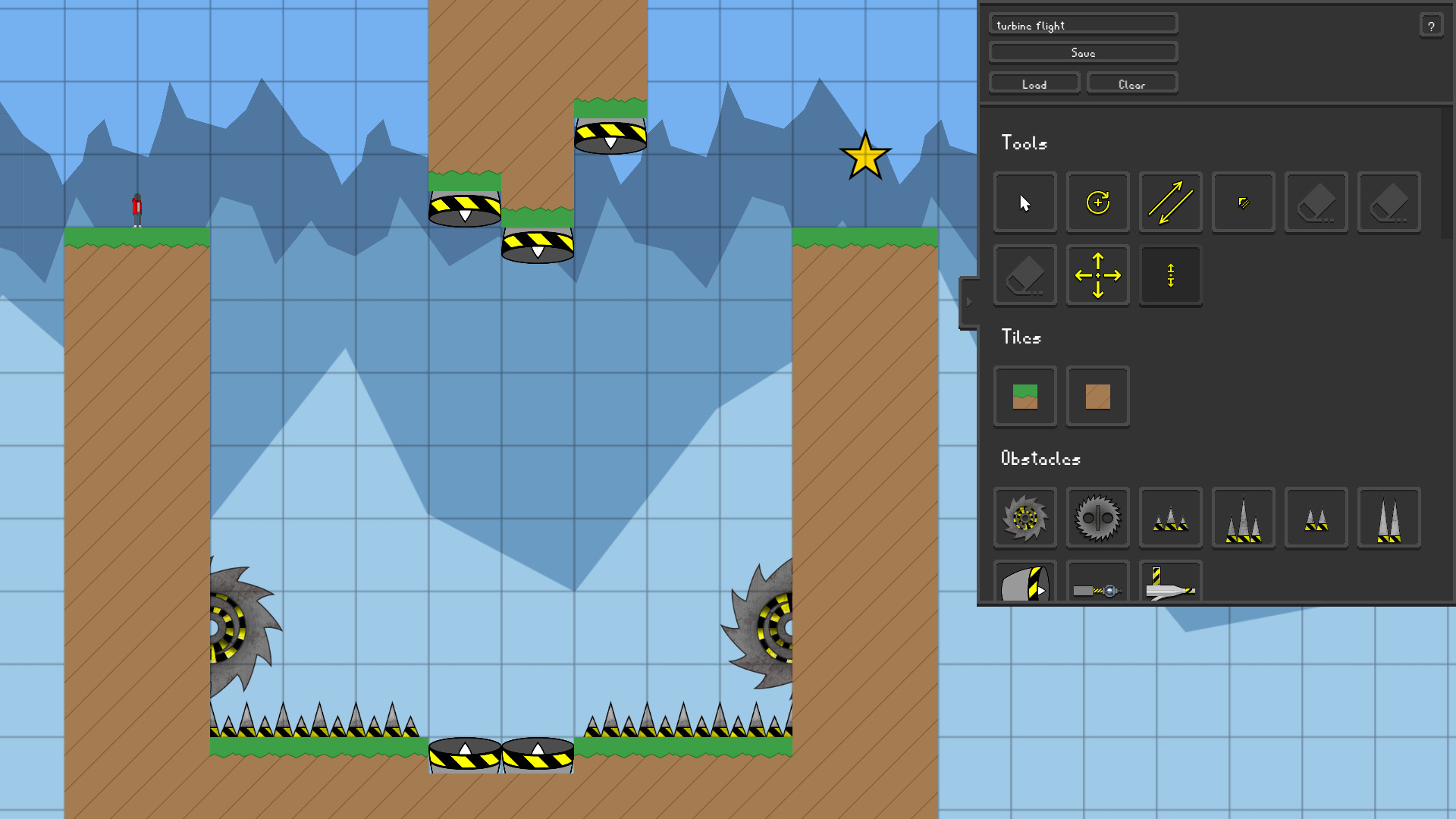Choose the grass-topped dirt tile
The width and height of the screenshot is (1456, 819).
tap(1025, 397)
